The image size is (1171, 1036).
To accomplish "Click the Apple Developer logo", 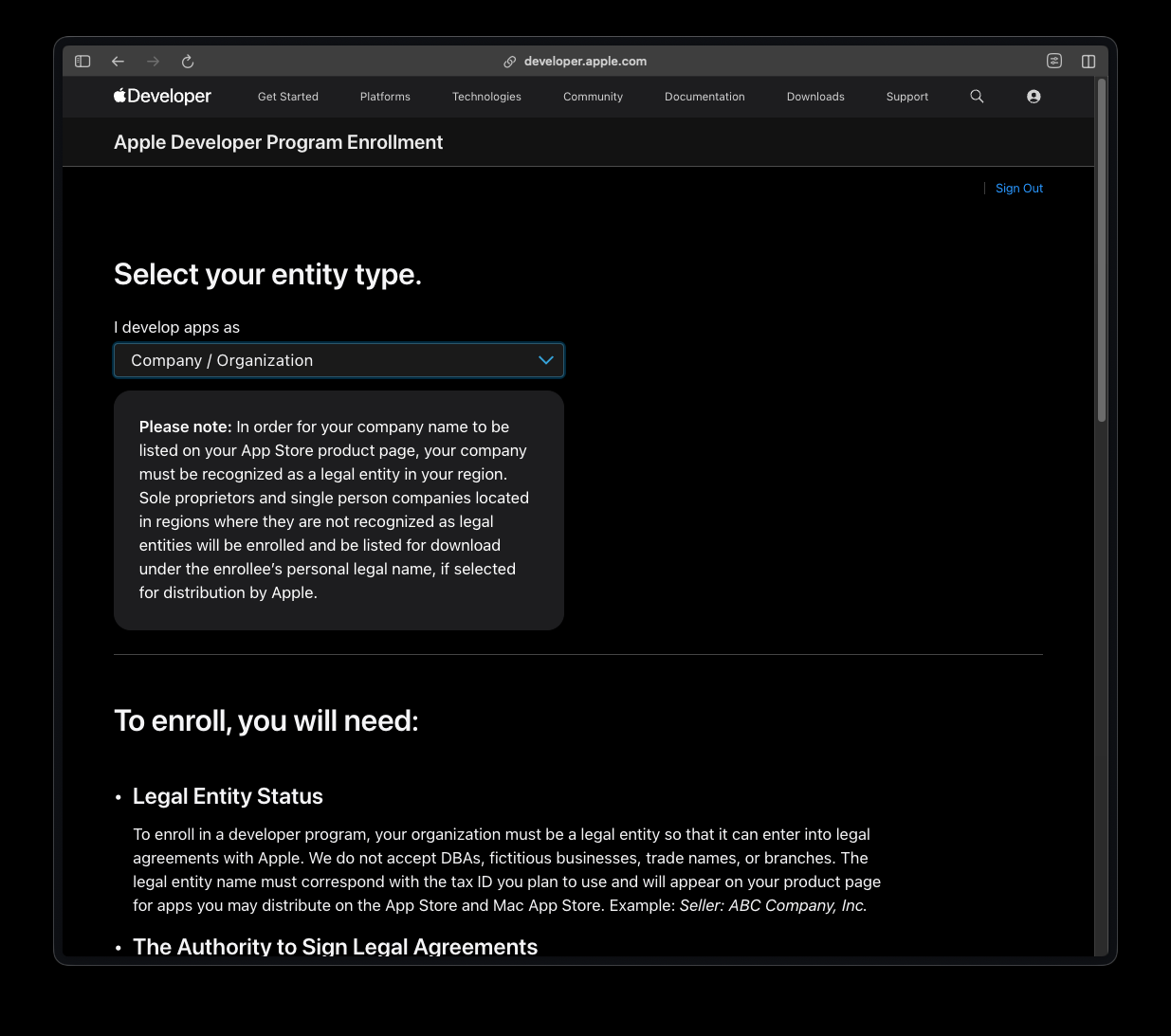I will pyautogui.click(x=162, y=97).
